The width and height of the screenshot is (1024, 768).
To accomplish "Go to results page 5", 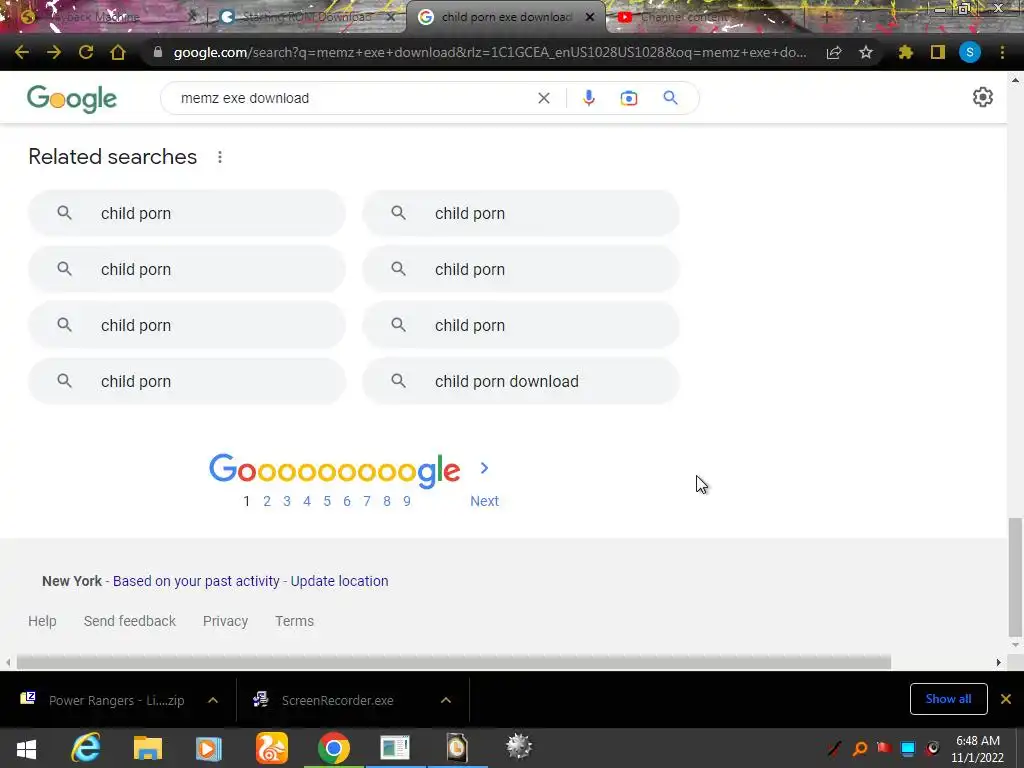I will coord(327,502).
